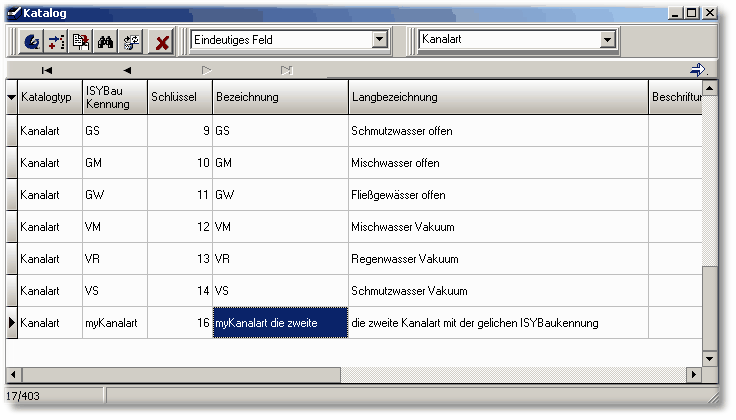Click the horizontal scrollbar thumb
This screenshot has width=736, height=420.
point(181,374)
